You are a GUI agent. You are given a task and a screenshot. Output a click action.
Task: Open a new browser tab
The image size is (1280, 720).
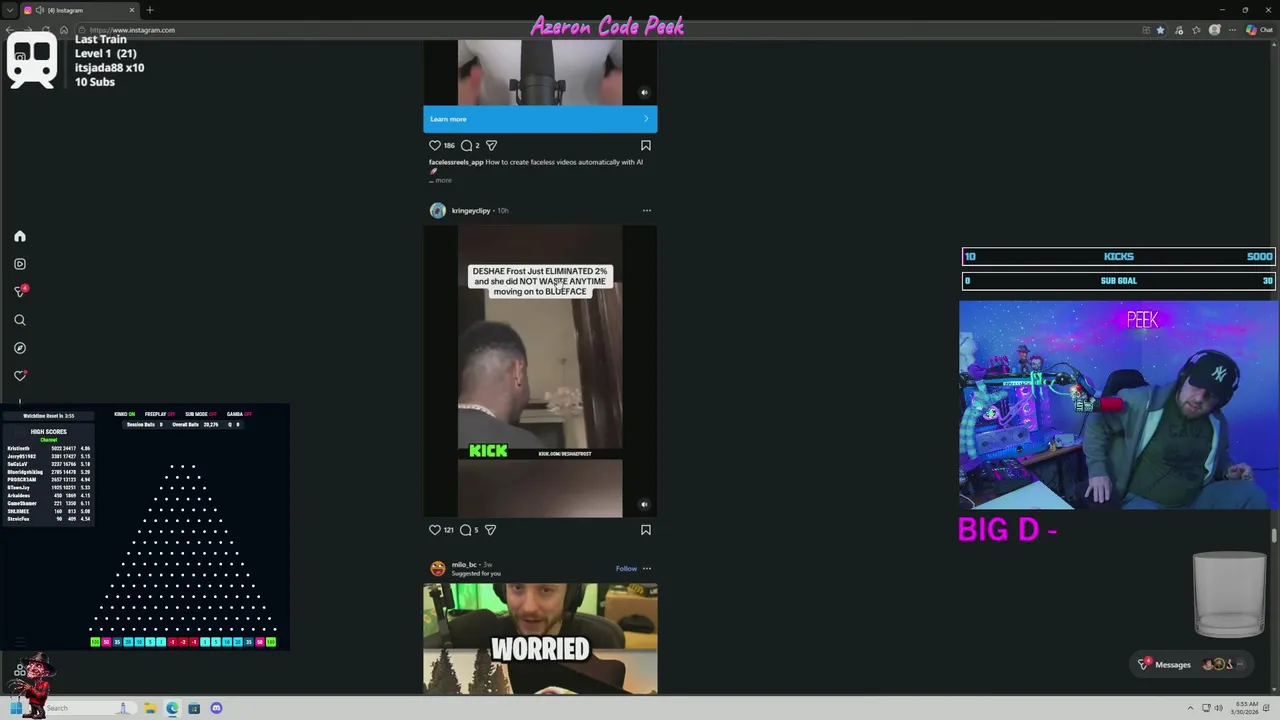[150, 10]
